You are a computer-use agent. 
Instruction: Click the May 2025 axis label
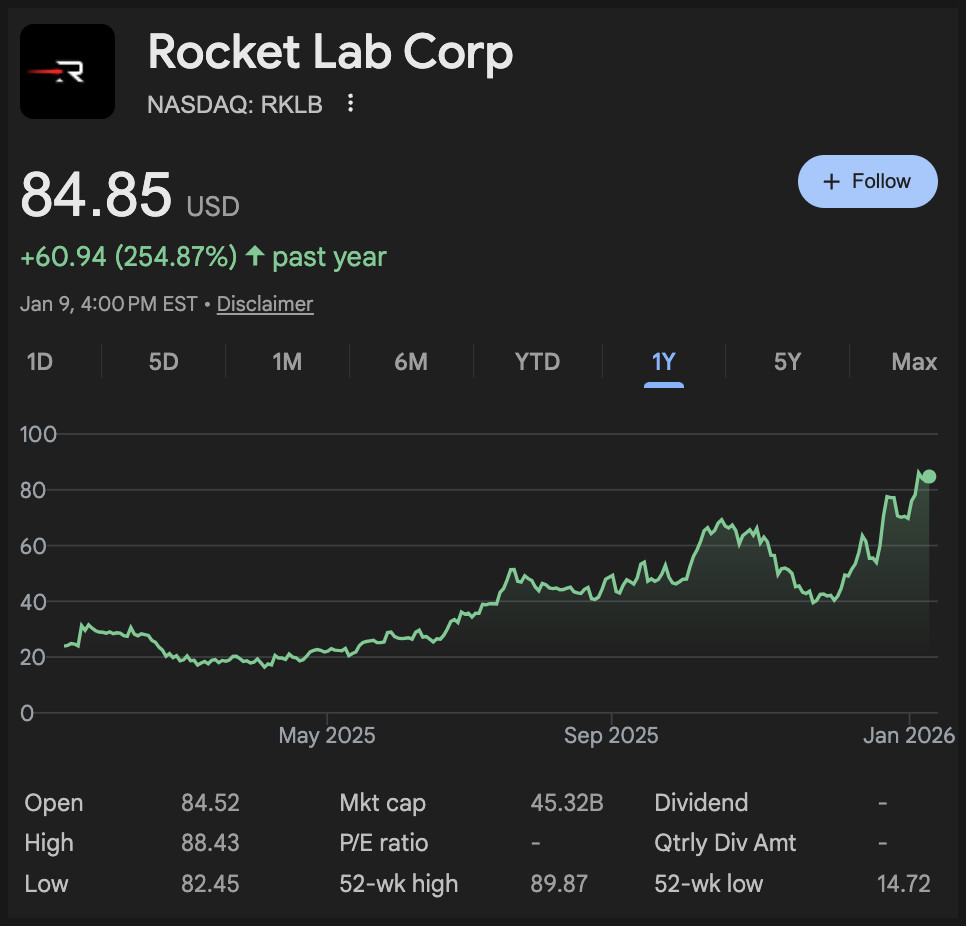coord(327,736)
